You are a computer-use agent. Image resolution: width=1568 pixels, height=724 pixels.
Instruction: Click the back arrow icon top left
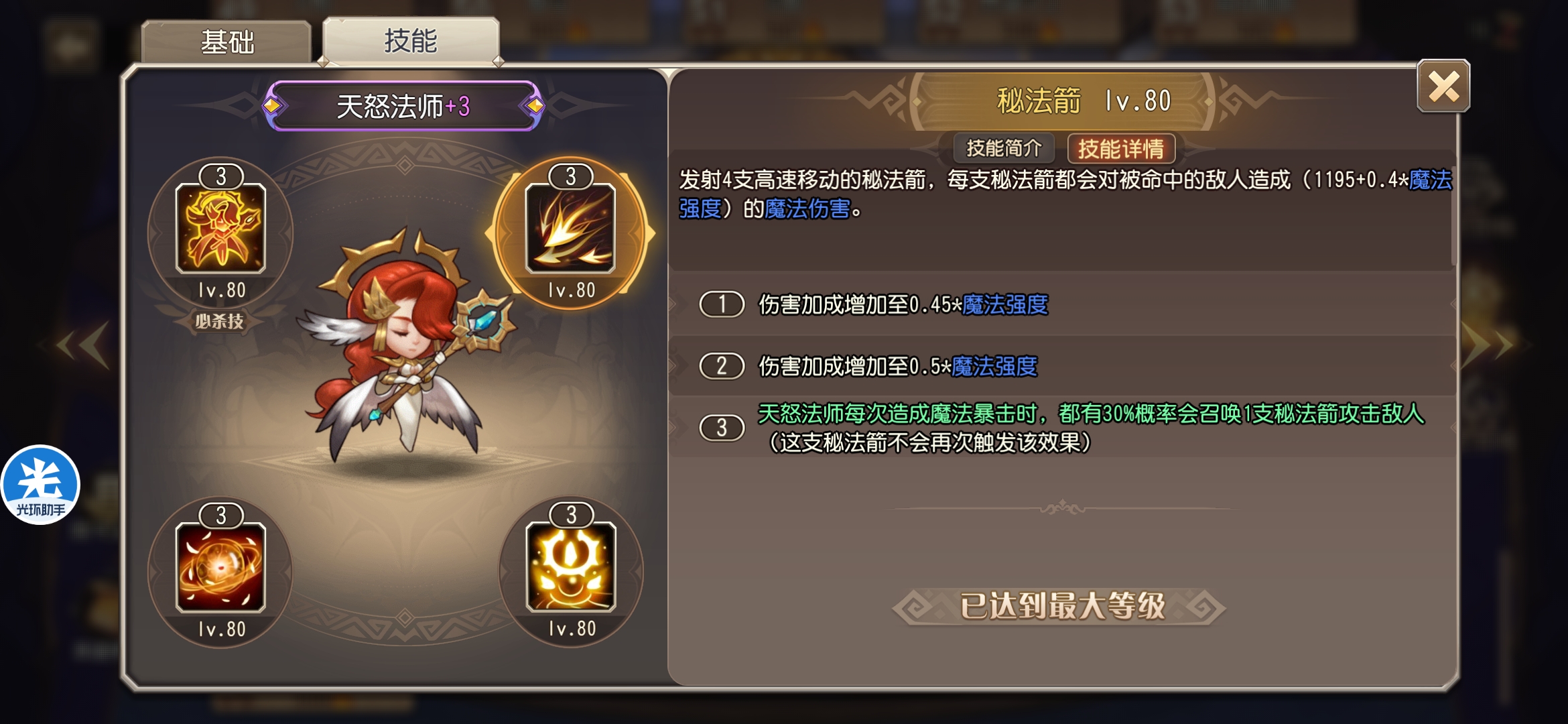(71, 47)
